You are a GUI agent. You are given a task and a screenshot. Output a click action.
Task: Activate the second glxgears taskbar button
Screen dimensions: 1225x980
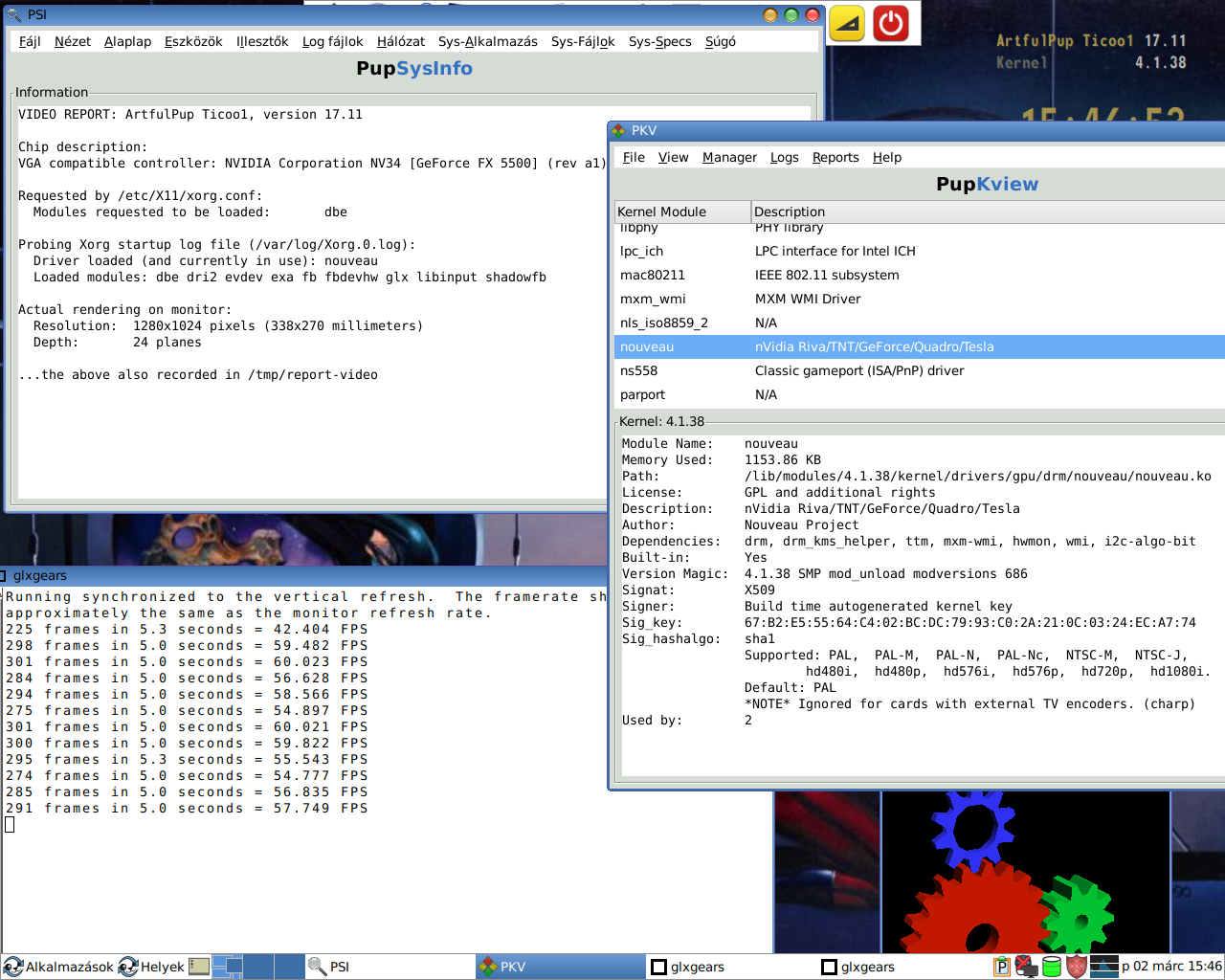902,967
